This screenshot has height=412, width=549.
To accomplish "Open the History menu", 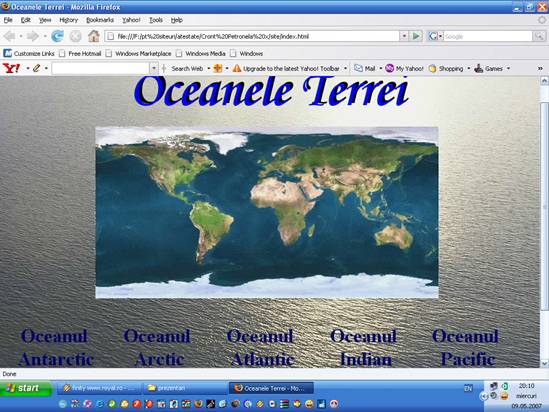I will [x=69, y=20].
